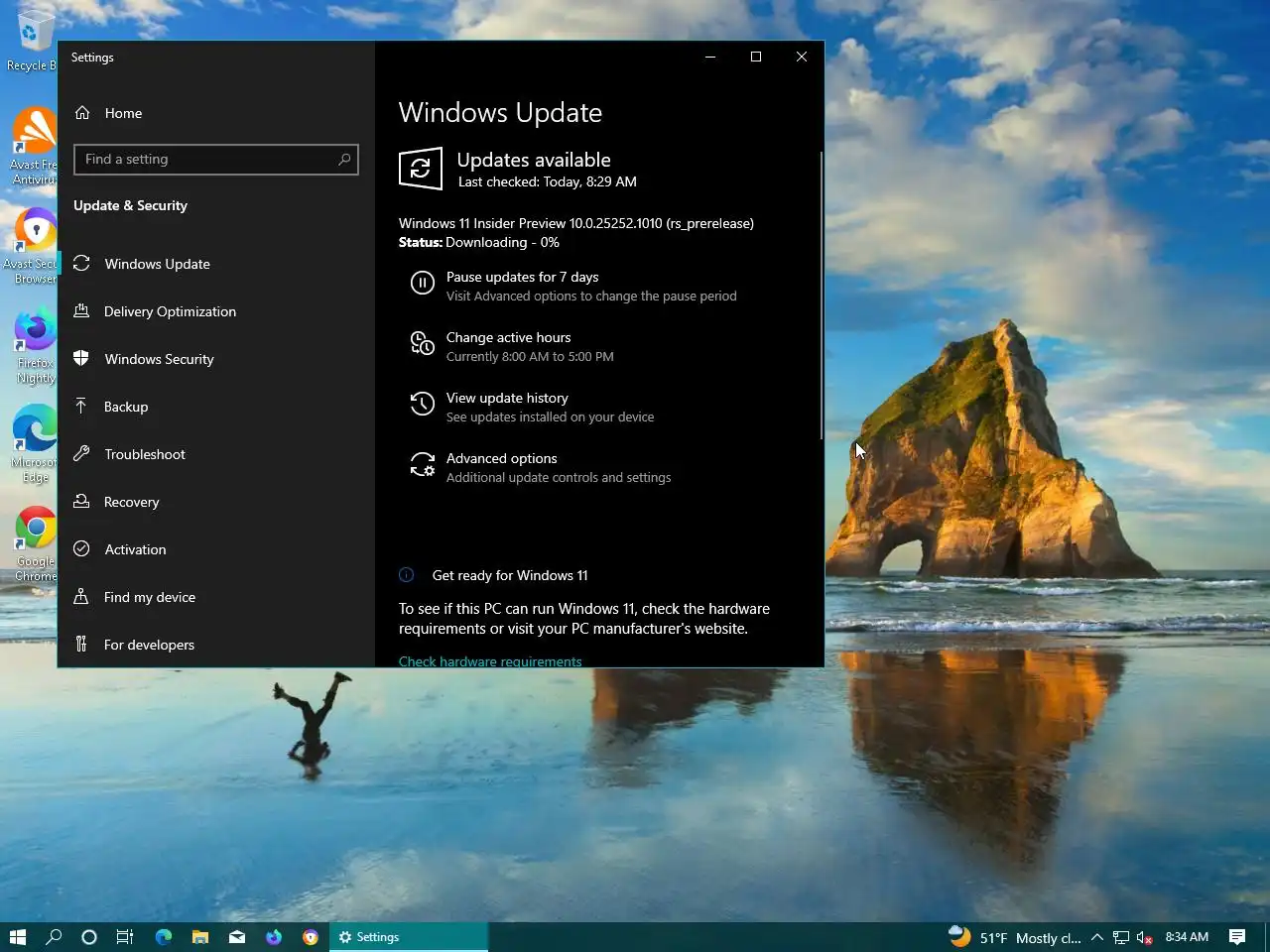Click the Updates available refresh icon

pos(421,170)
